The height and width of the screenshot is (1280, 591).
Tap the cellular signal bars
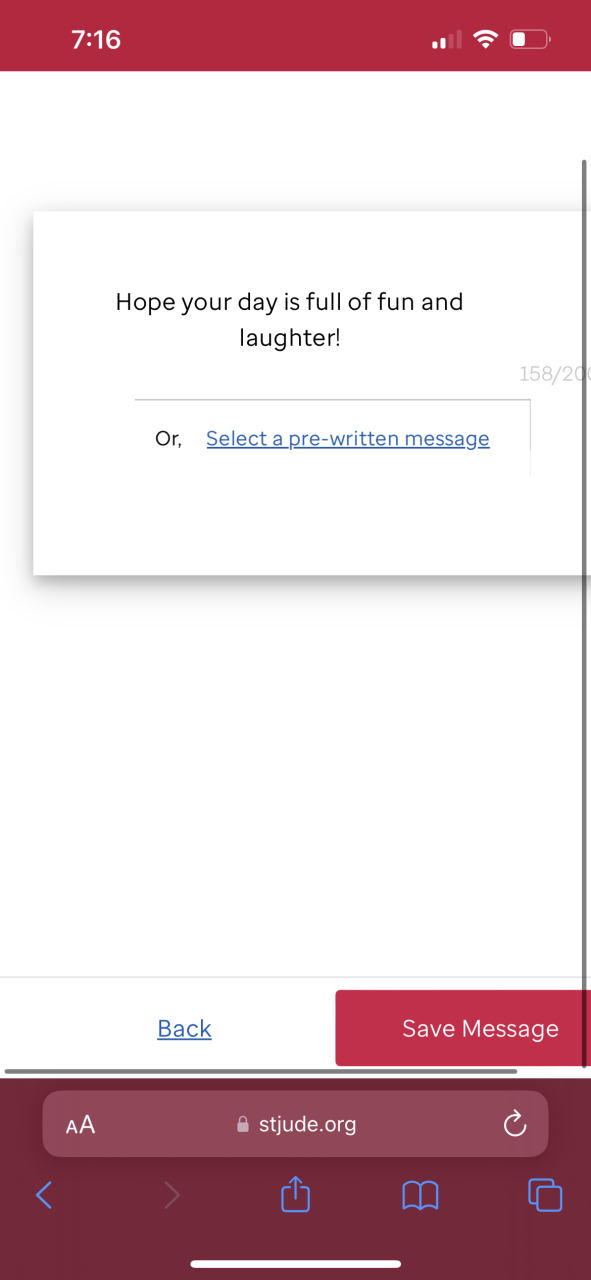tap(446, 40)
